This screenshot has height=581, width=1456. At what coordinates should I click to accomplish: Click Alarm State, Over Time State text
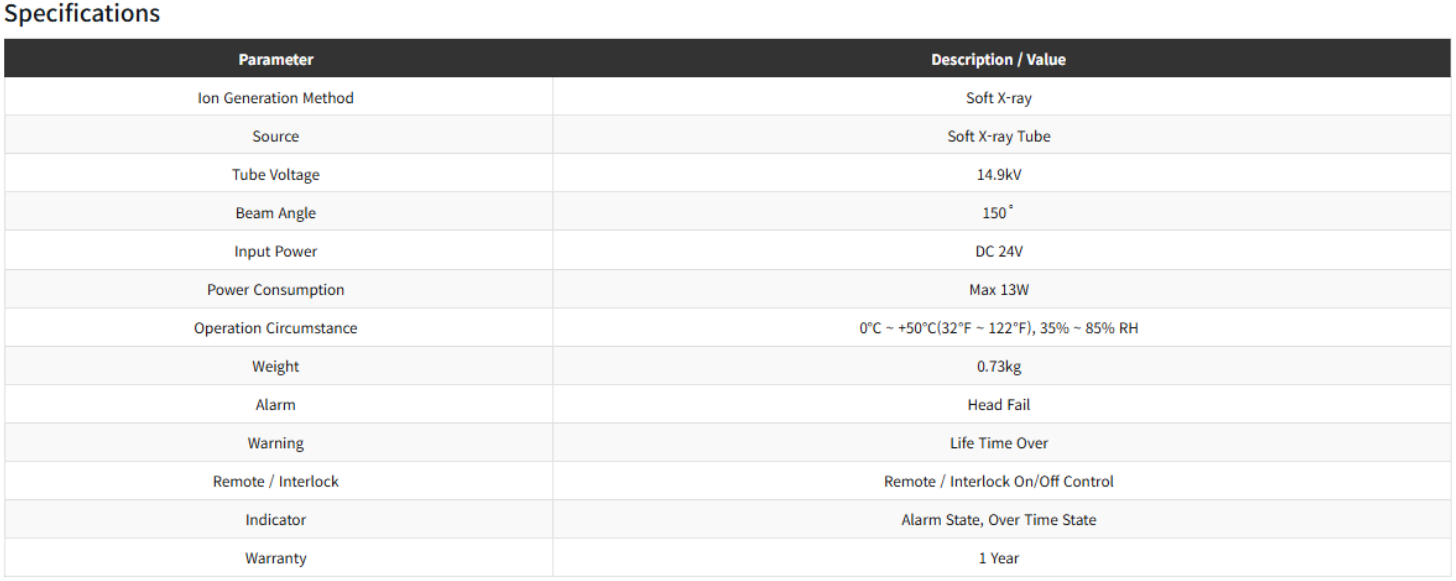[x=998, y=520]
